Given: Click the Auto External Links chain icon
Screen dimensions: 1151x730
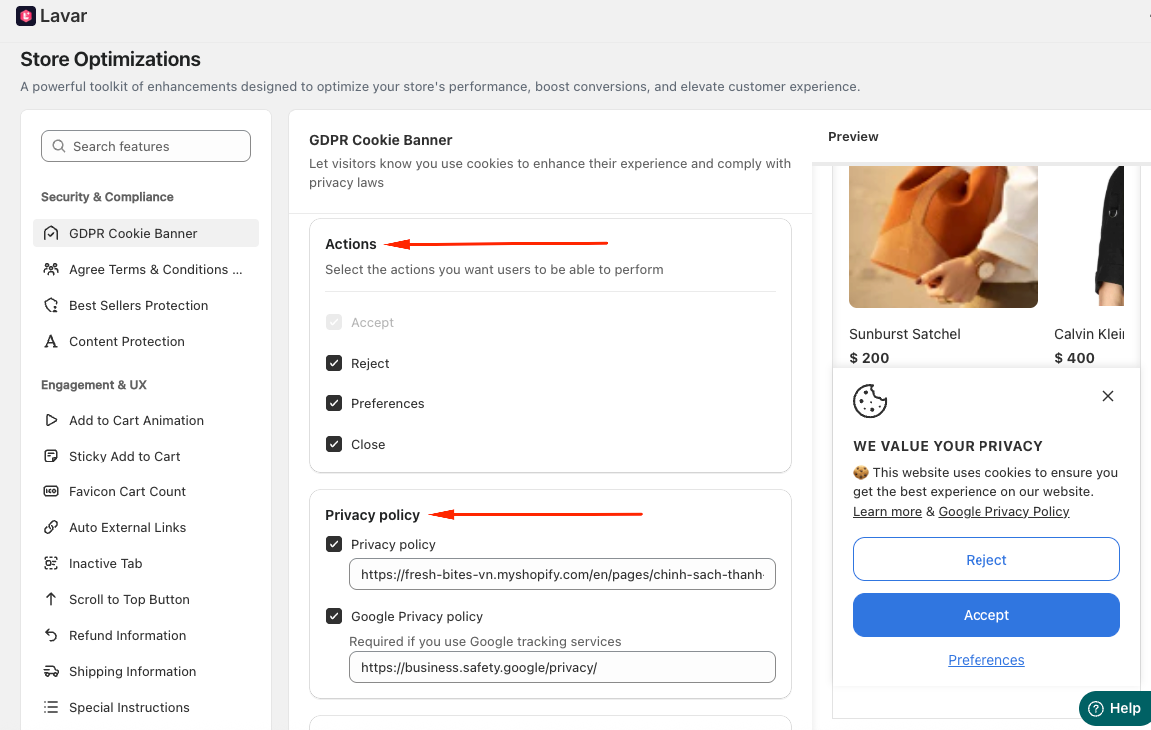Looking at the screenshot, I should click(51, 527).
